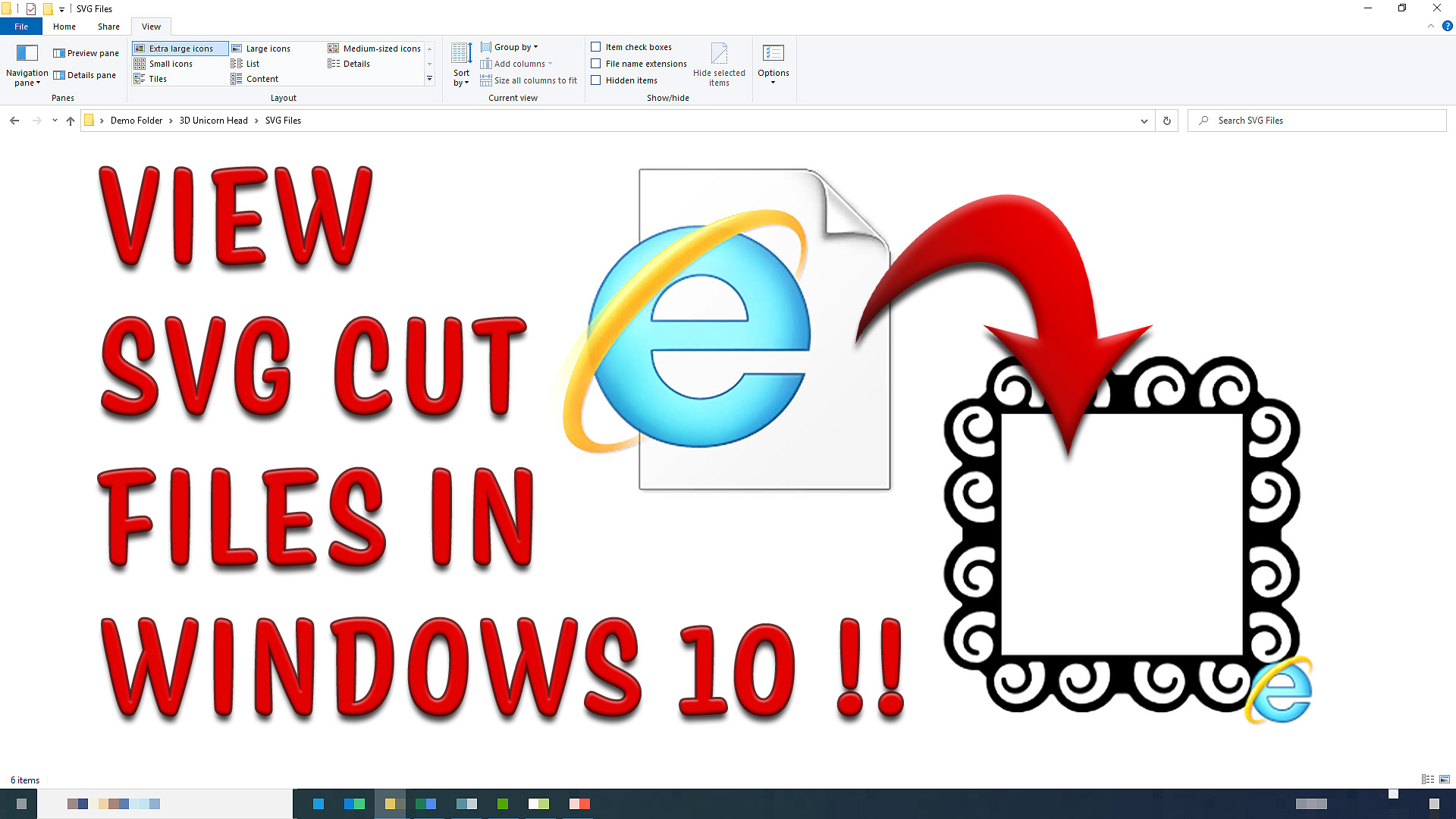Expand the address bar history dropdown
1456x819 pixels.
click(x=1145, y=120)
